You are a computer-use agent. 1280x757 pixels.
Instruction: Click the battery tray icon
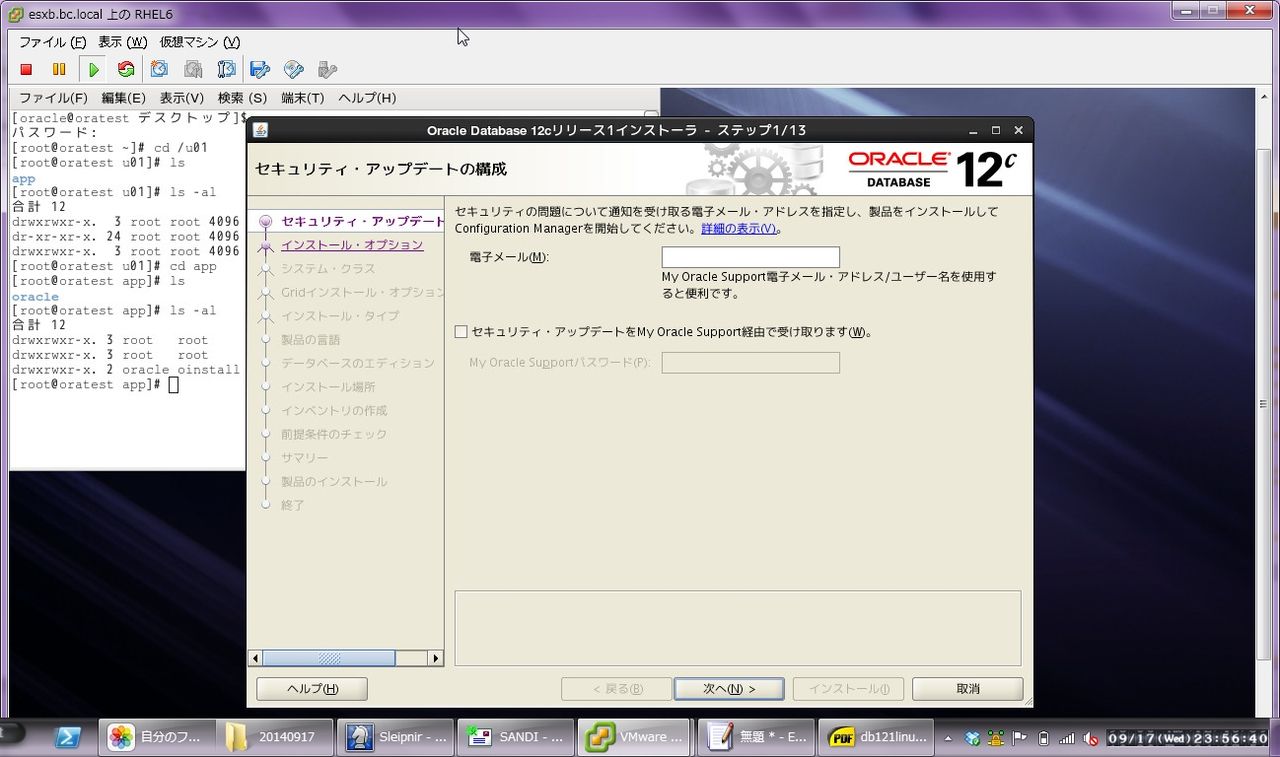[1044, 739]
